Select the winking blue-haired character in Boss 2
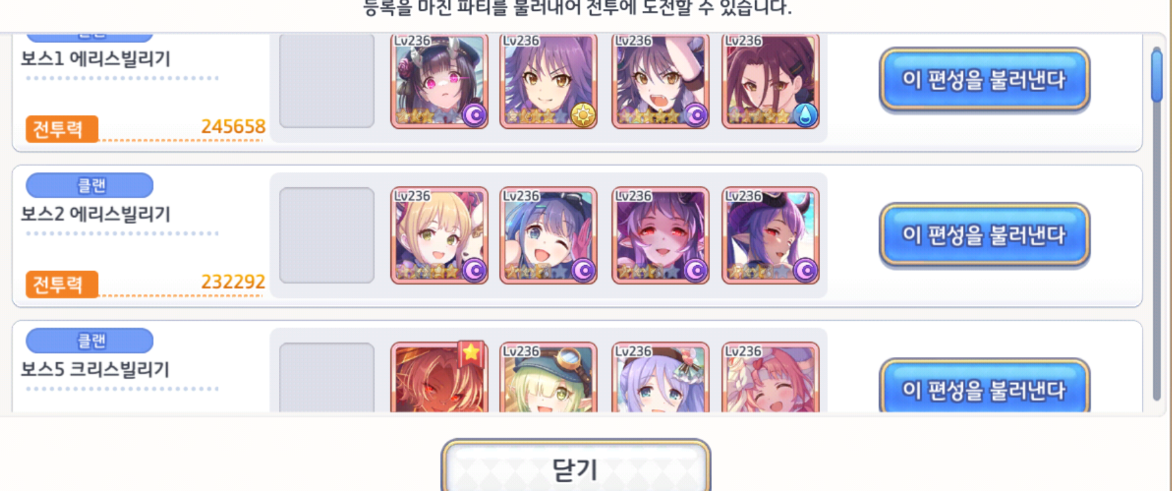1172x491 pixels. [549, 235]
